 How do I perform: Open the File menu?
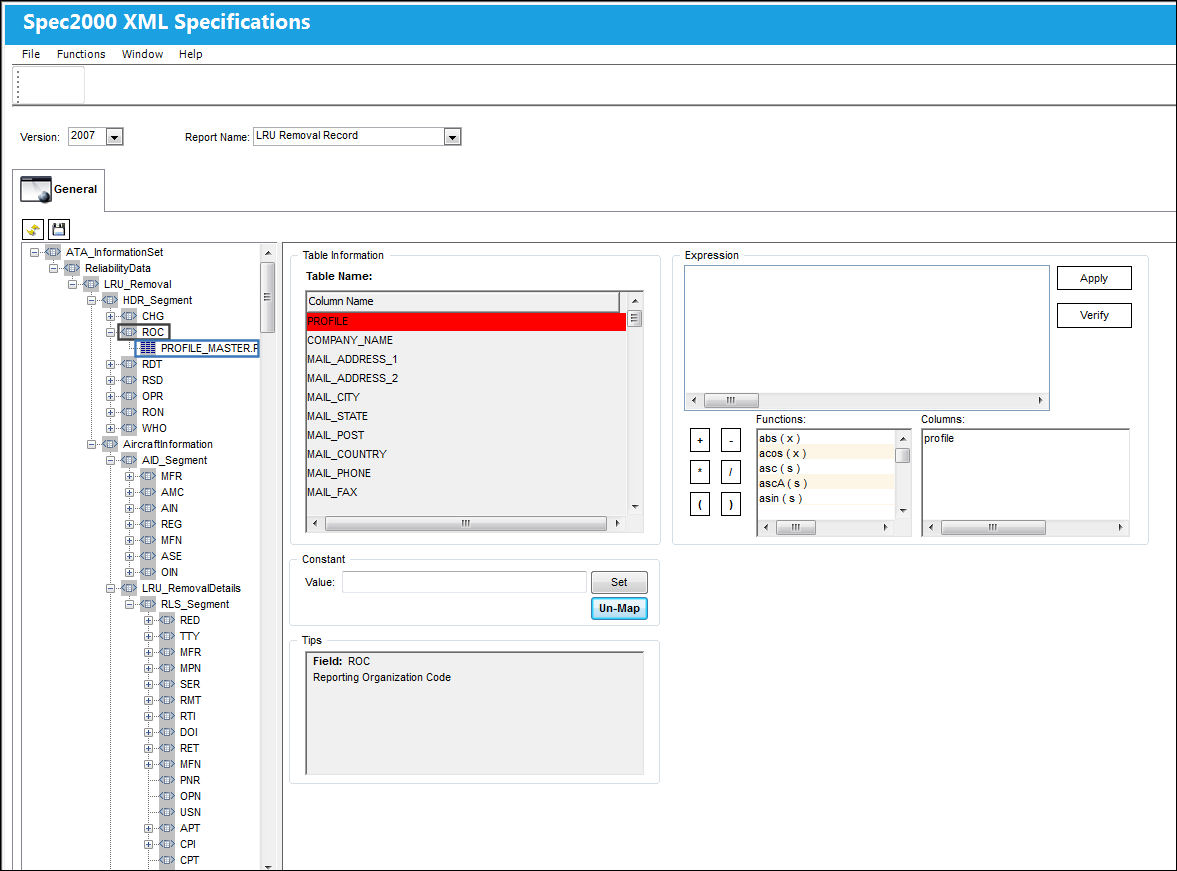point(31,54)
